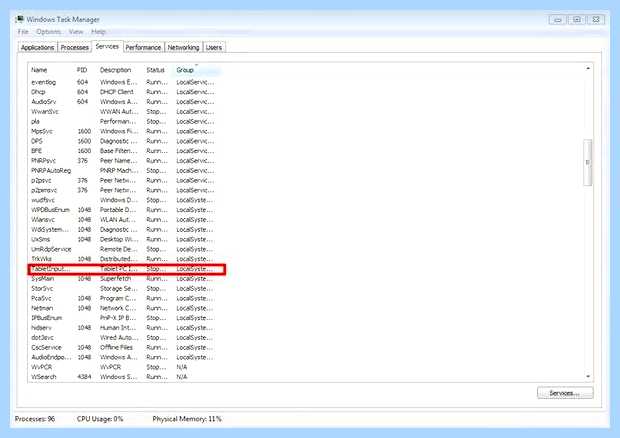Select the Dhcp service row
Viewport: 620px width, 438px height.
pyautogui.click(x=123, y=92)
